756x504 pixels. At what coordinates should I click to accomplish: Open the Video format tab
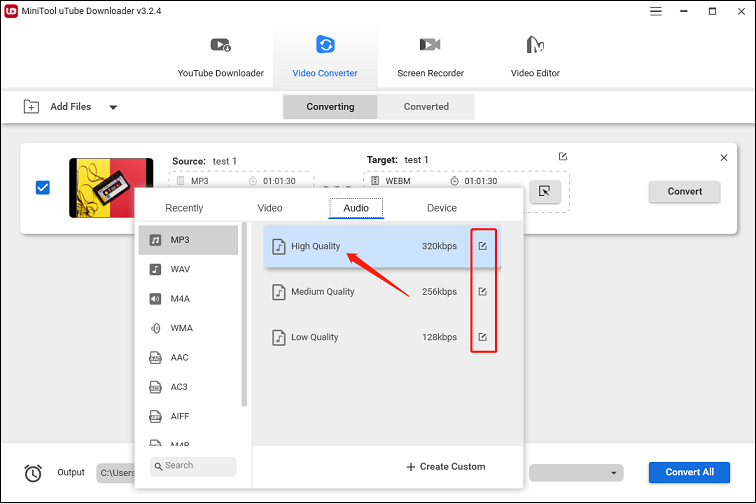click(270, 208)
